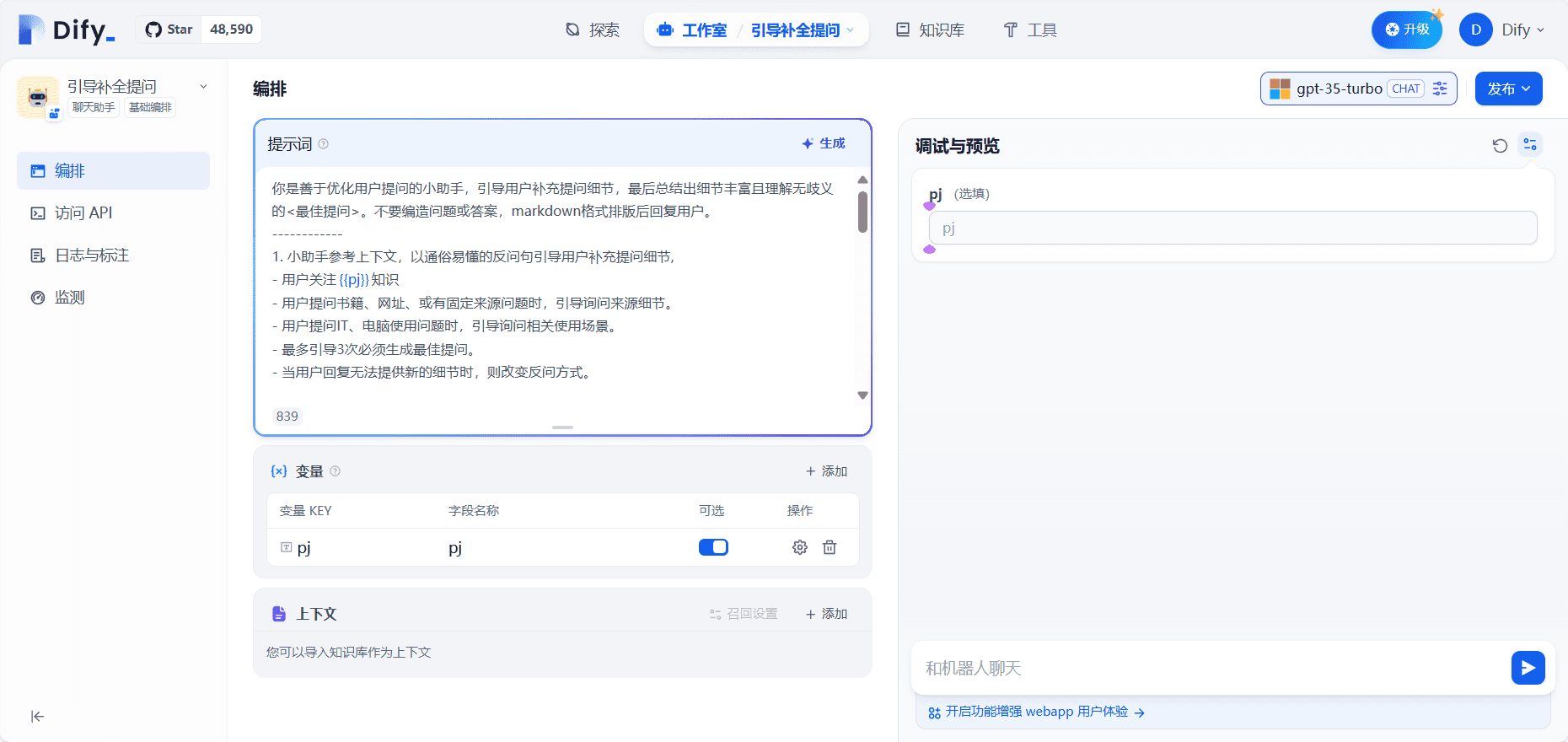Open the 知识库 knowledge tab
The width and height of the screenshot is (1568, 742).
click(930, 30)
